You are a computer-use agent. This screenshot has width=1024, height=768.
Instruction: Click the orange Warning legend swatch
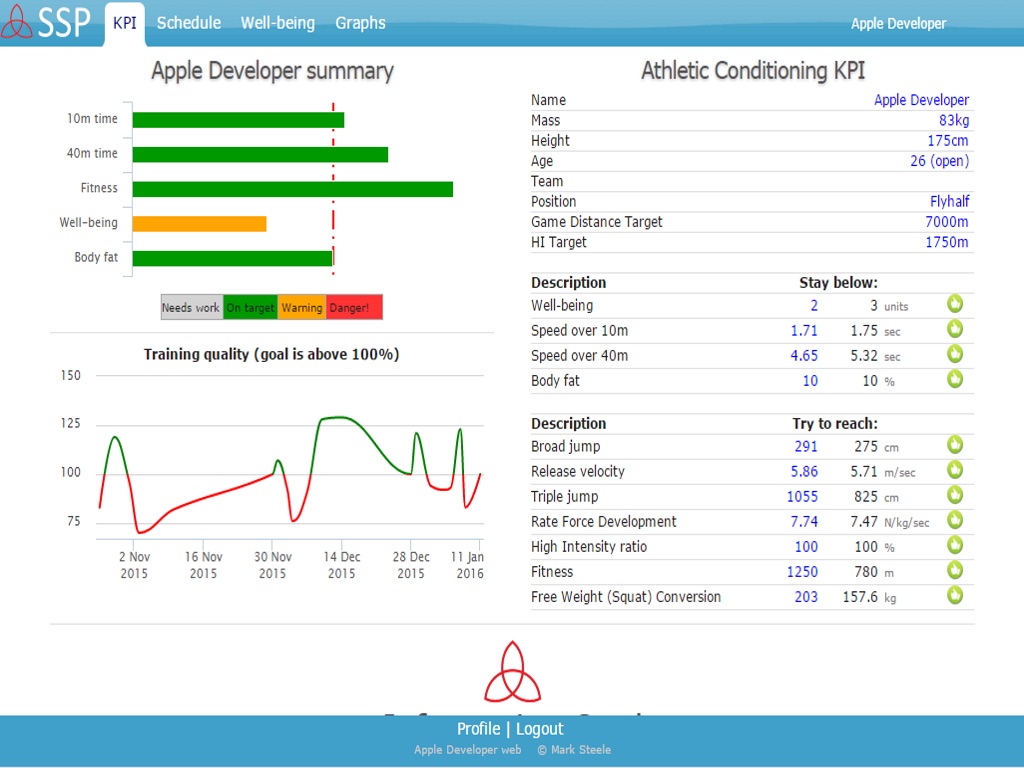coord(302,308)
